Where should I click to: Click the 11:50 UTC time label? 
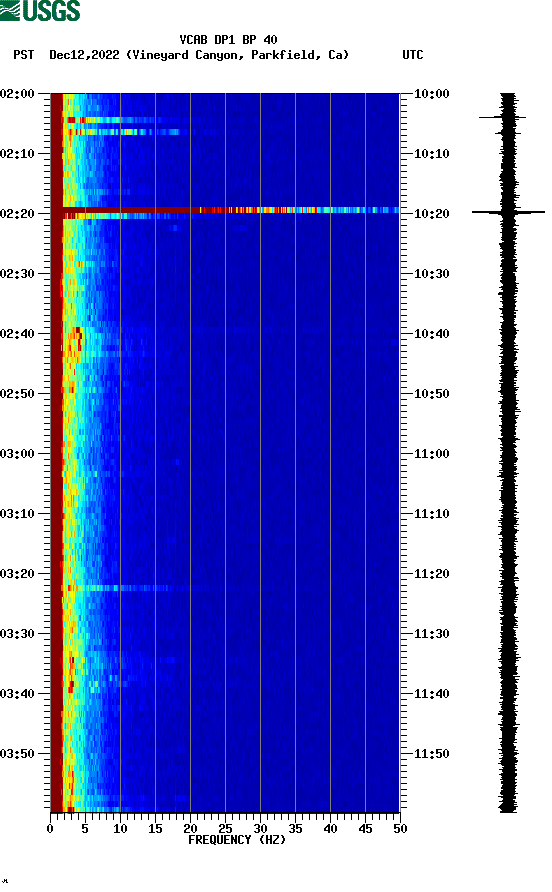(432, 754)
